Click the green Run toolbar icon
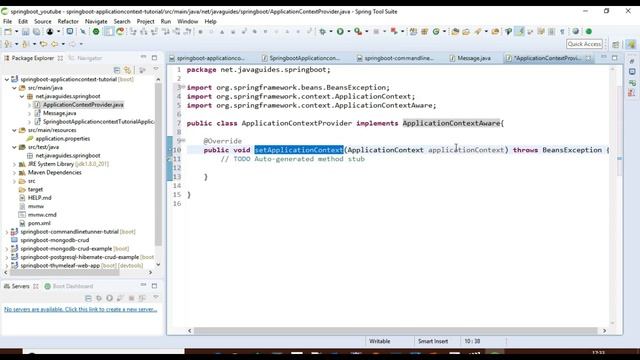Screen dimensions: 640x360 point(340,31)
